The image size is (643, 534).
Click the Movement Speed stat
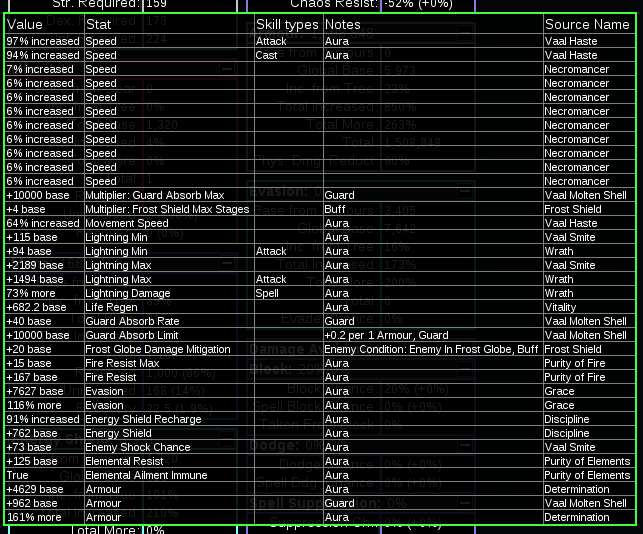(127, 223)
